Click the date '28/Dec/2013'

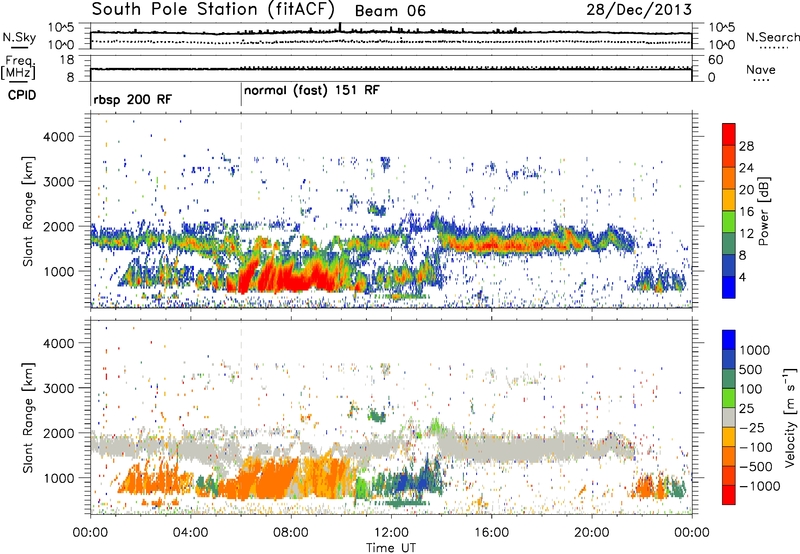point(639,9)
